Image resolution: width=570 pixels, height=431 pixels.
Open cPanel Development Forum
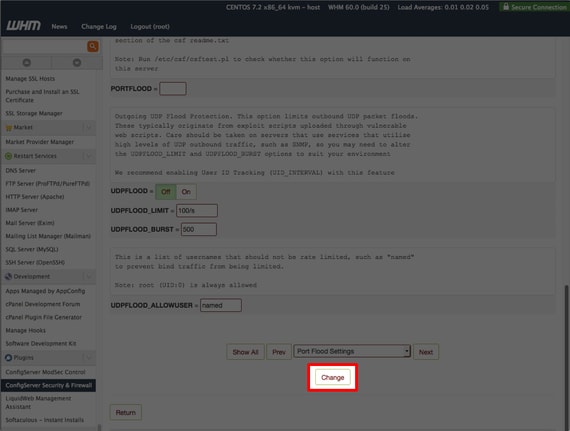pos(43,304)
